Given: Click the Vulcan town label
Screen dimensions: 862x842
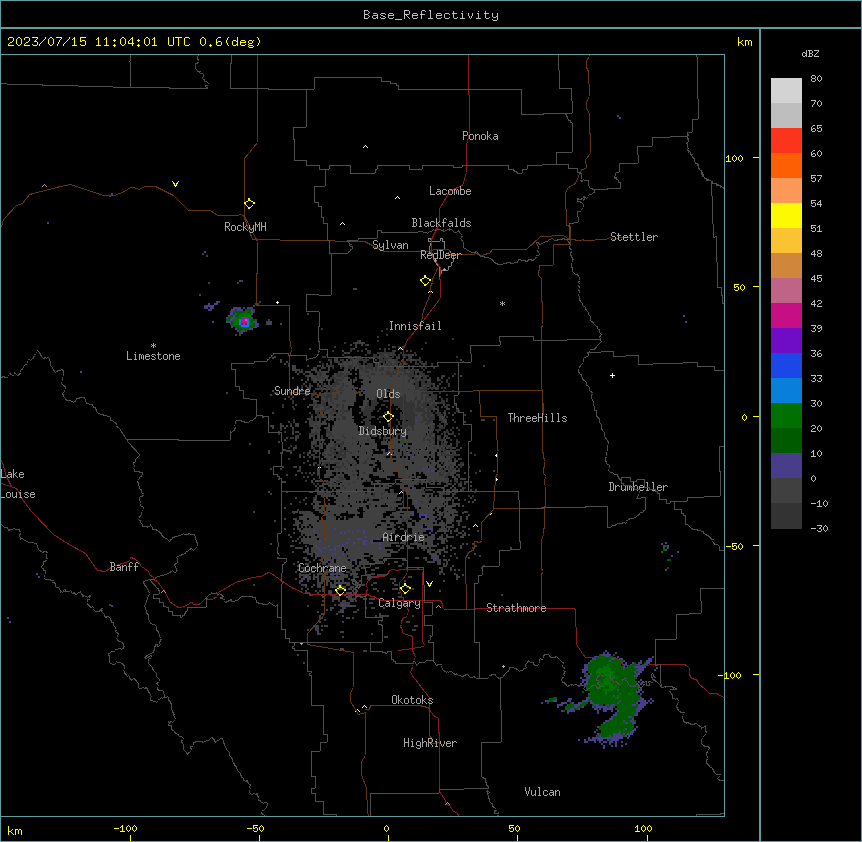Looking at the screenshot, I should (x=542, y=792).
